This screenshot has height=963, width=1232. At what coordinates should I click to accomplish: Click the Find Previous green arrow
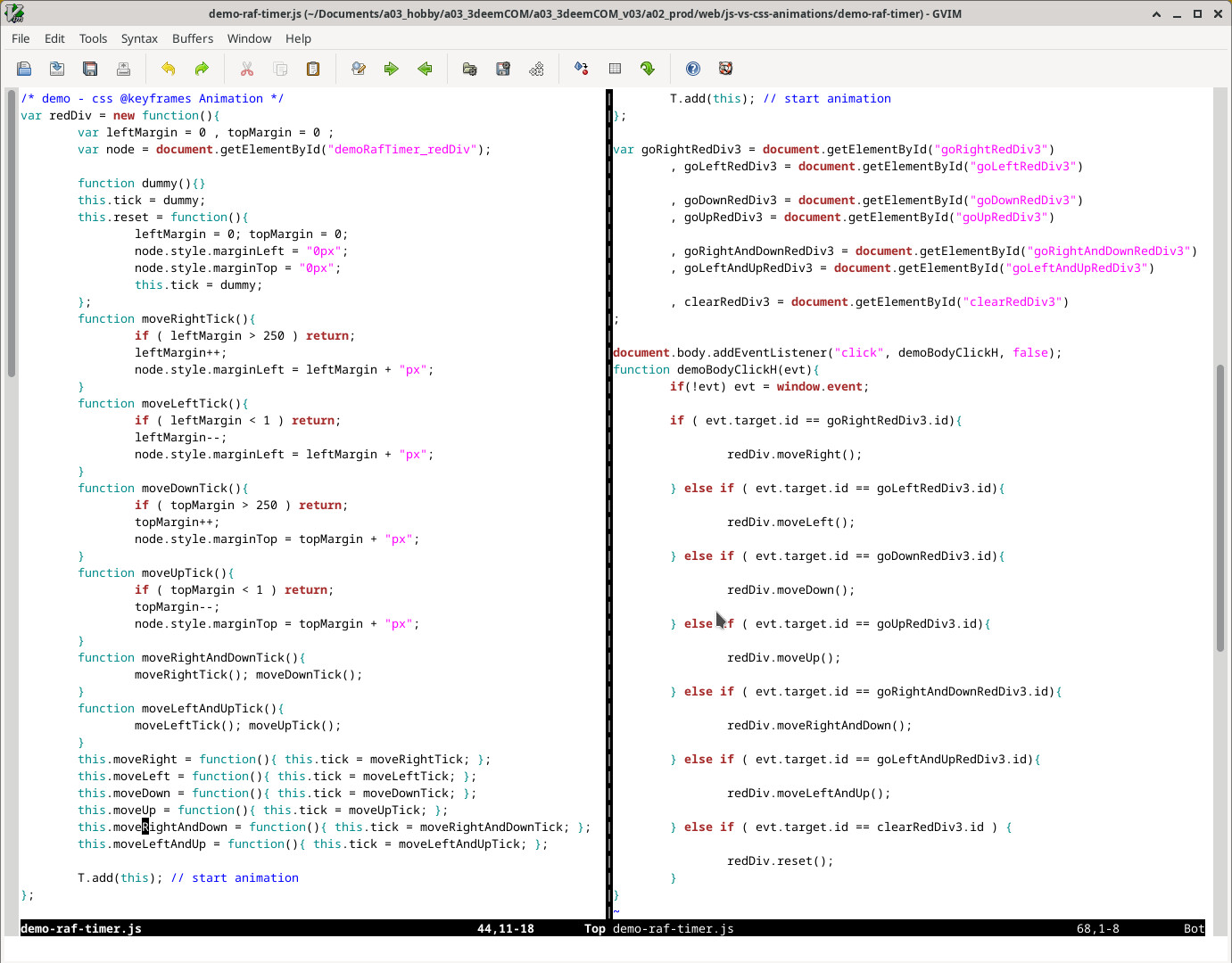(425, 69)
